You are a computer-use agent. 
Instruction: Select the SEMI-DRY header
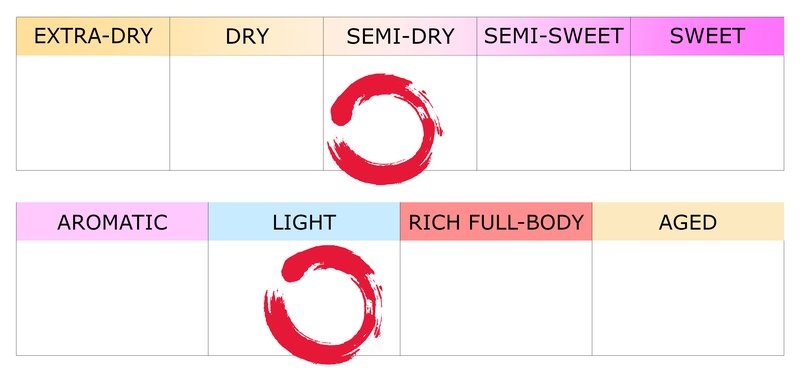(400, 36)
